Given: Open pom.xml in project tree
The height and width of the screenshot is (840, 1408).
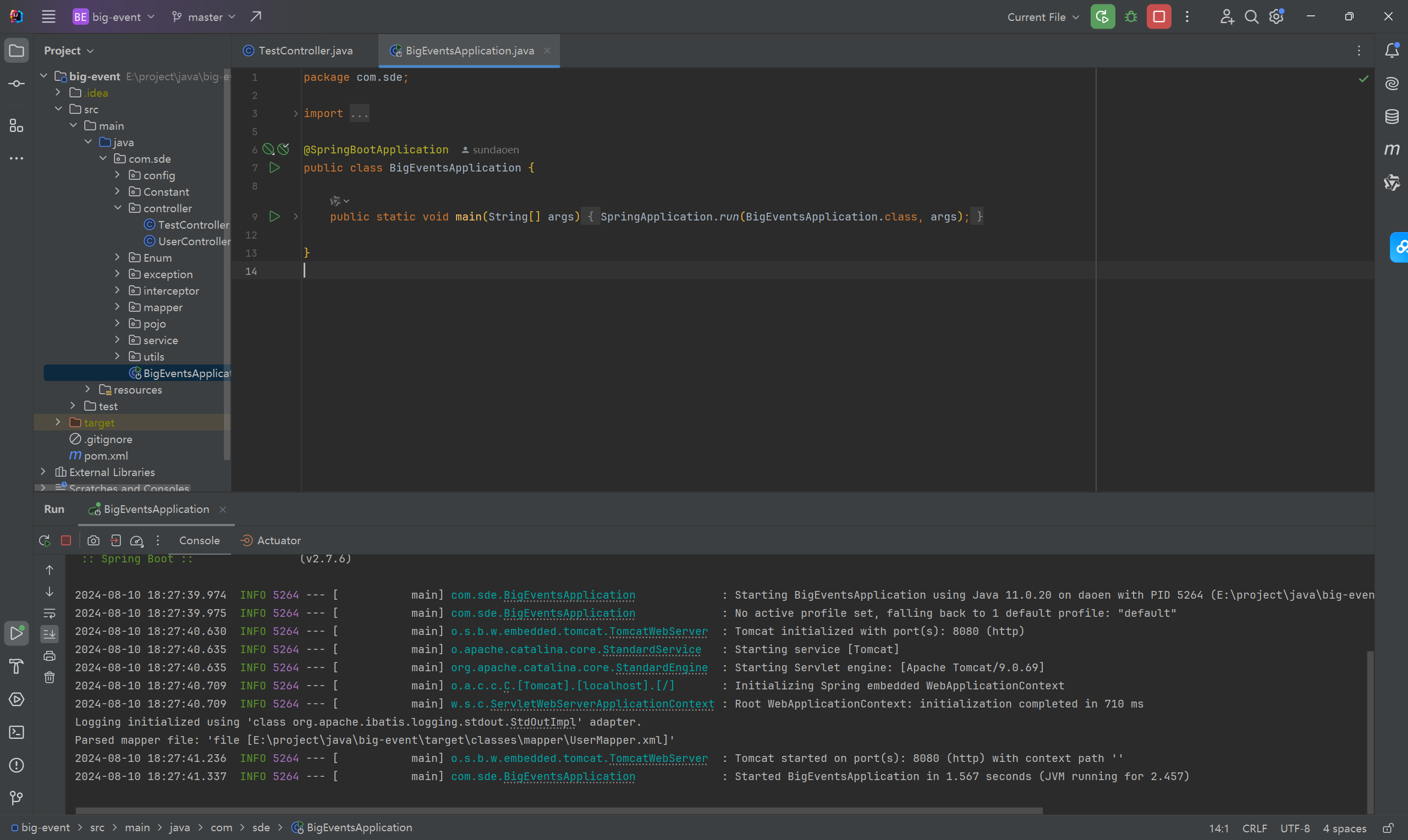Looking at the screenshot, I should click(98, 455).
